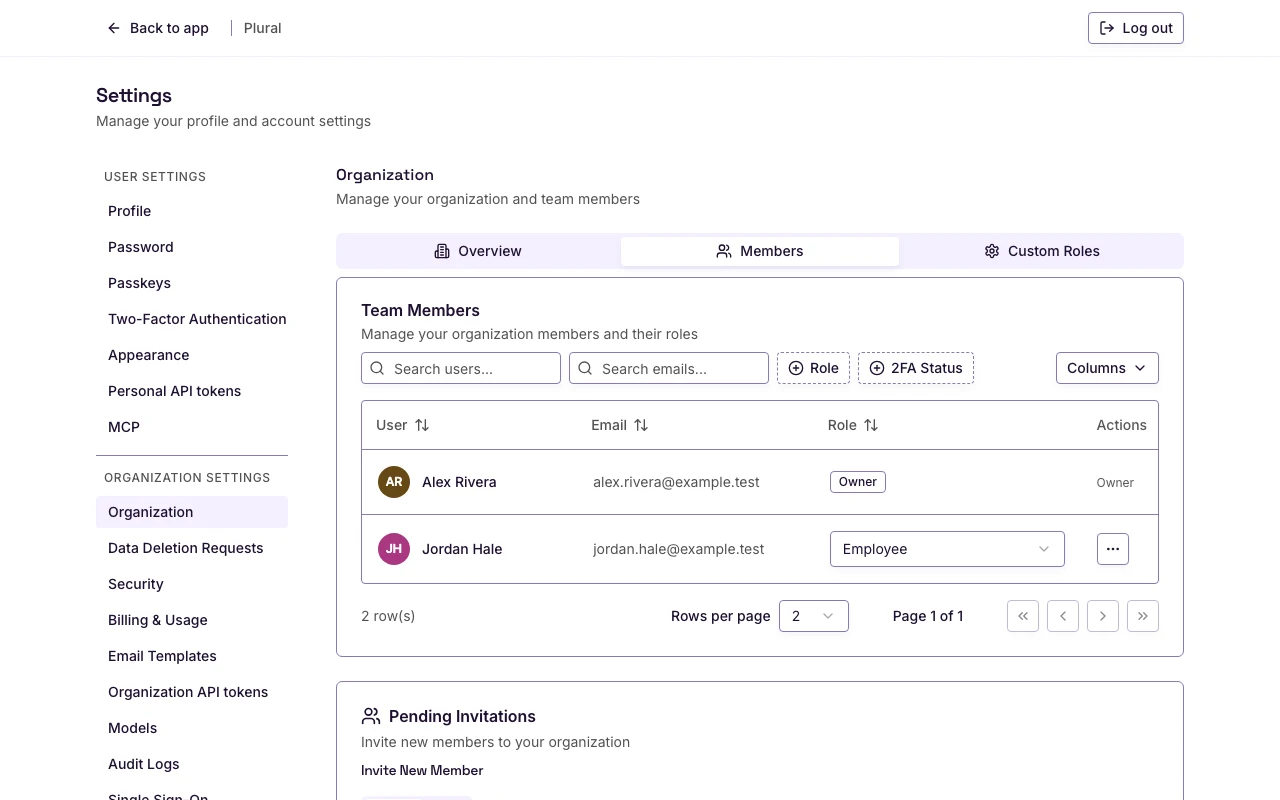Click Jordan Hale's JH avatar
The height and width of the screenshot is (800, 1280).
click(394, 549)
